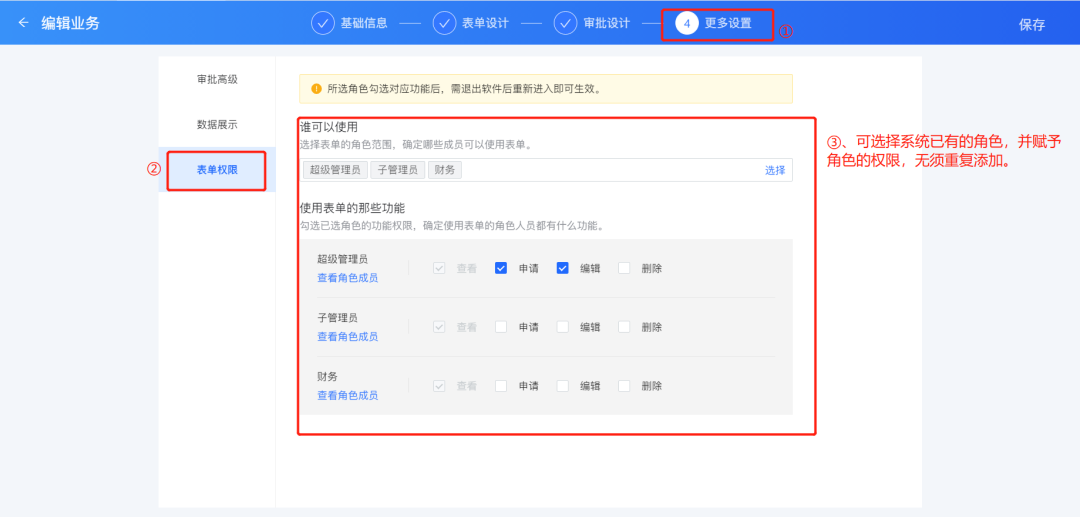Click the orange info icon in notice banner

pos(316,89)
